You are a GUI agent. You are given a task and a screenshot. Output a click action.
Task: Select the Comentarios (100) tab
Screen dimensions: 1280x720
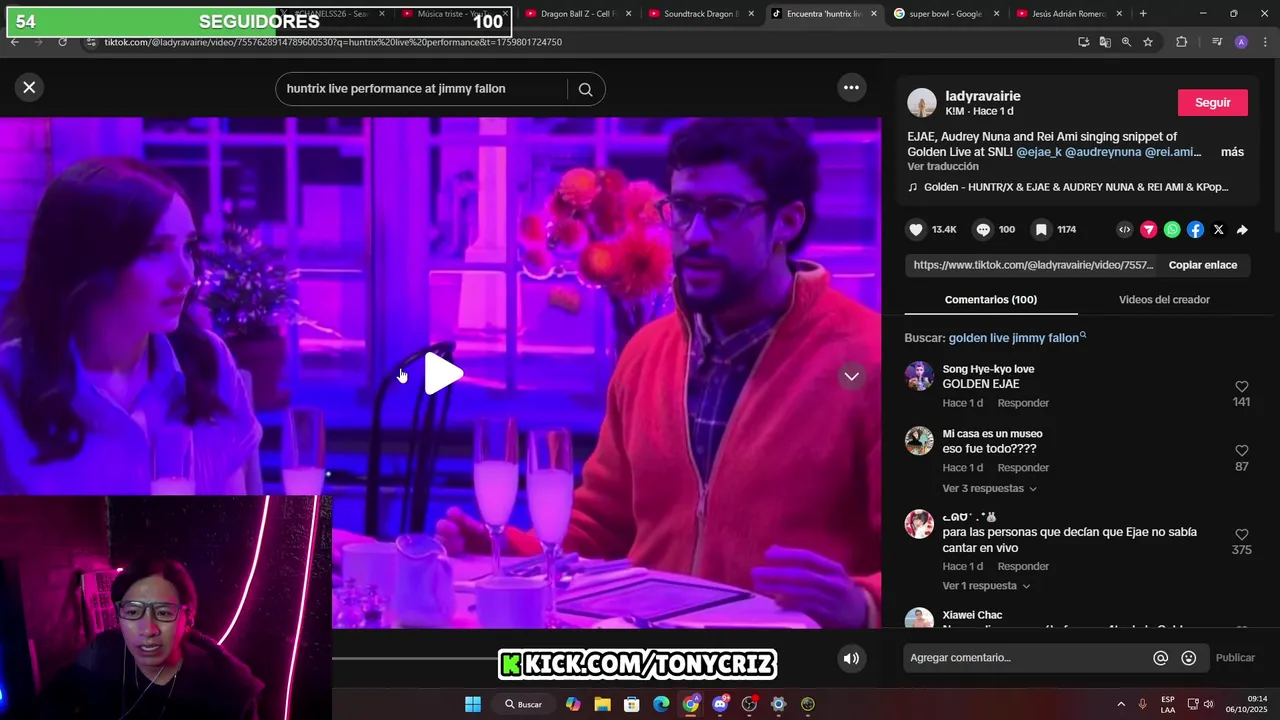[990, 300]
